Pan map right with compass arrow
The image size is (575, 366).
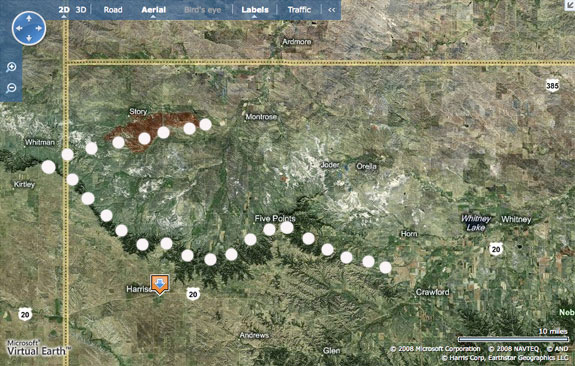point(39,28)
